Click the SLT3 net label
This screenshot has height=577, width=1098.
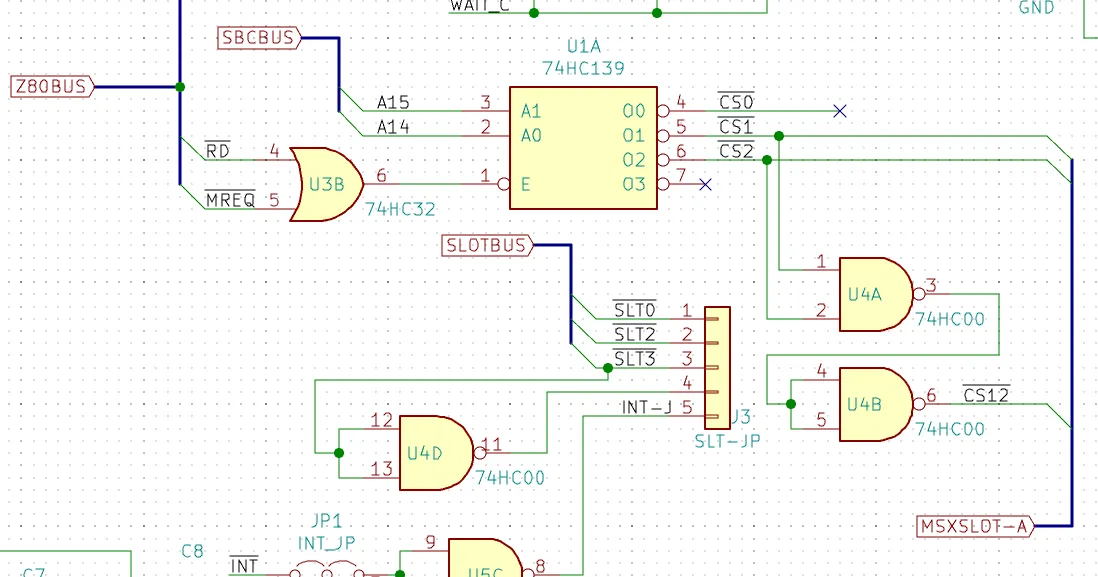(634, 358)
